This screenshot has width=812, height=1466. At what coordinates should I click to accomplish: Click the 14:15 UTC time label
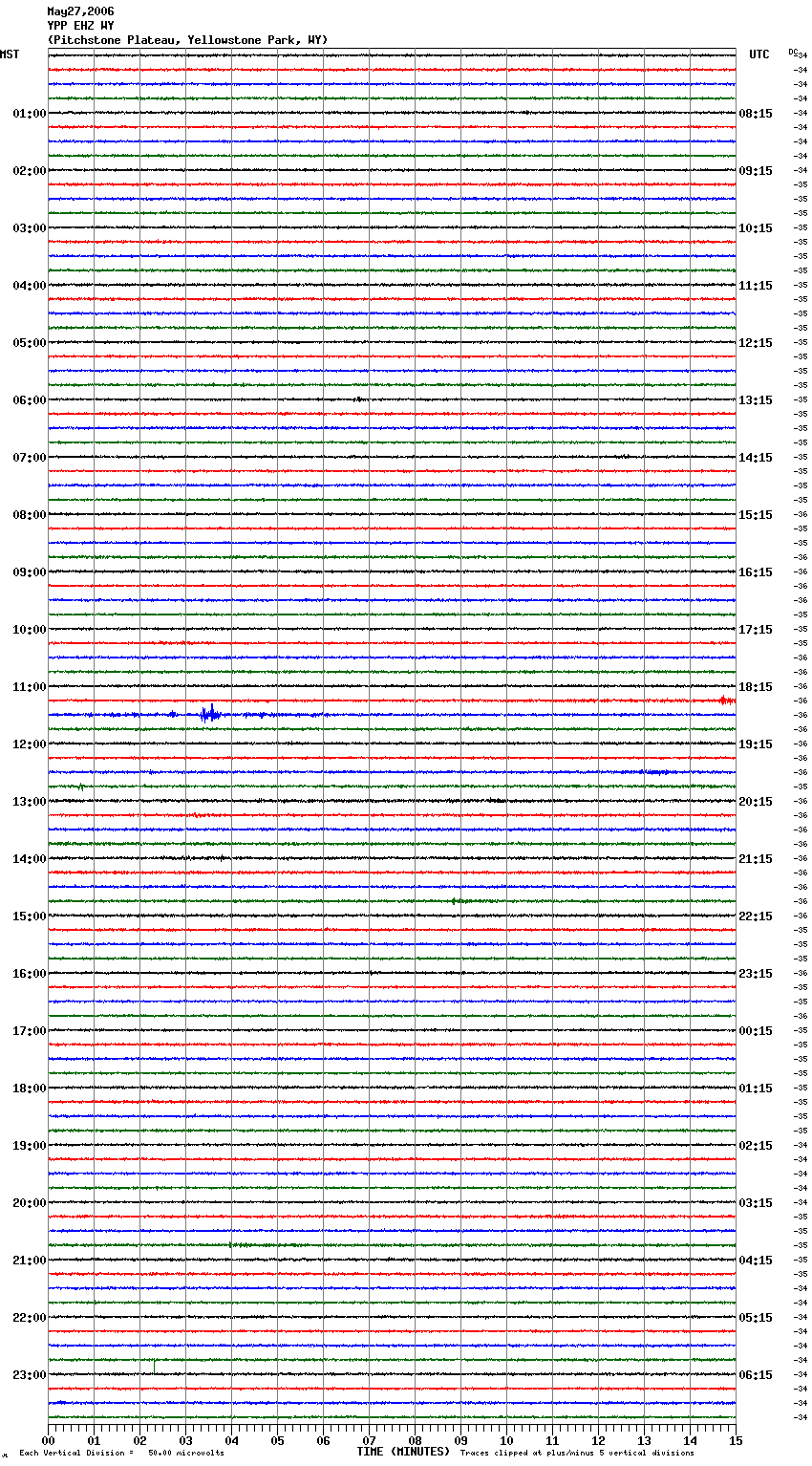[756, 458]
